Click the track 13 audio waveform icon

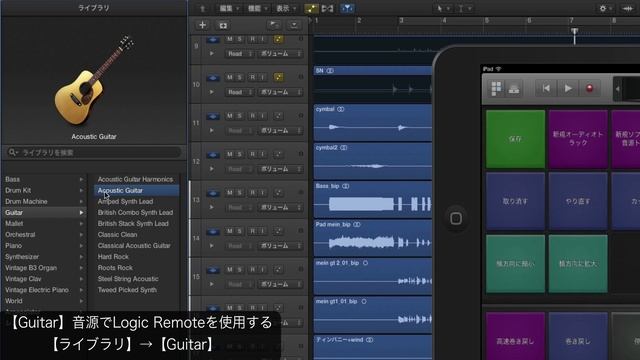tap(213, 193)
